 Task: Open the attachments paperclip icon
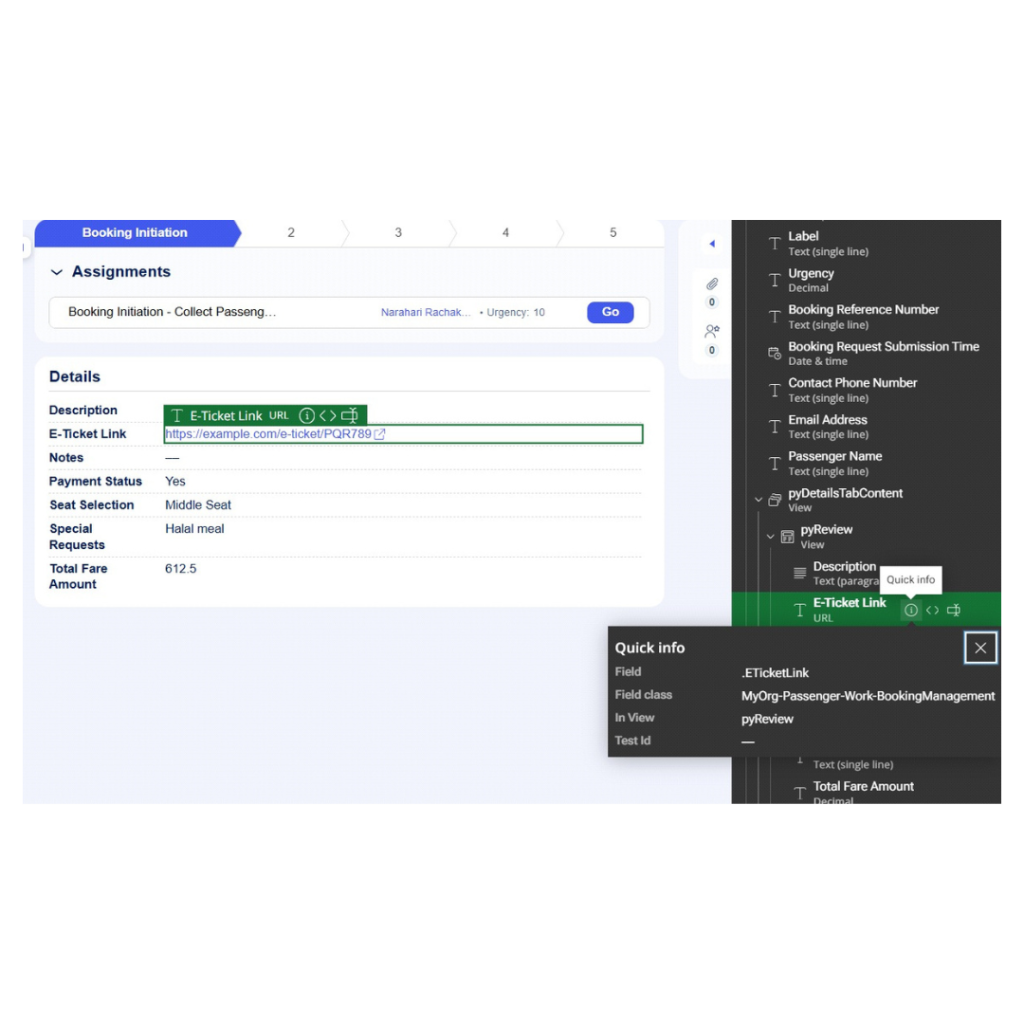coord(712,284)
